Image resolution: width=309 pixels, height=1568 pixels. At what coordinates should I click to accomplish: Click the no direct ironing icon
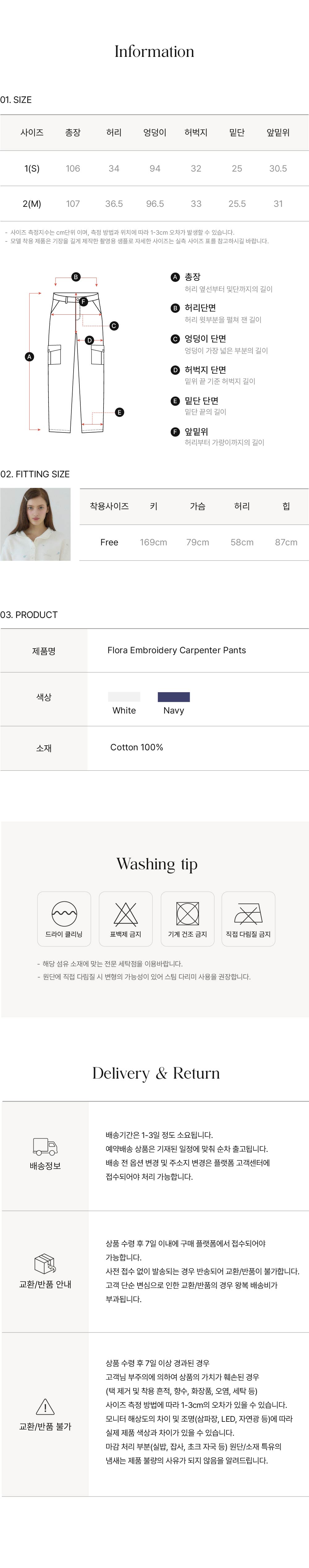[248, 913]
